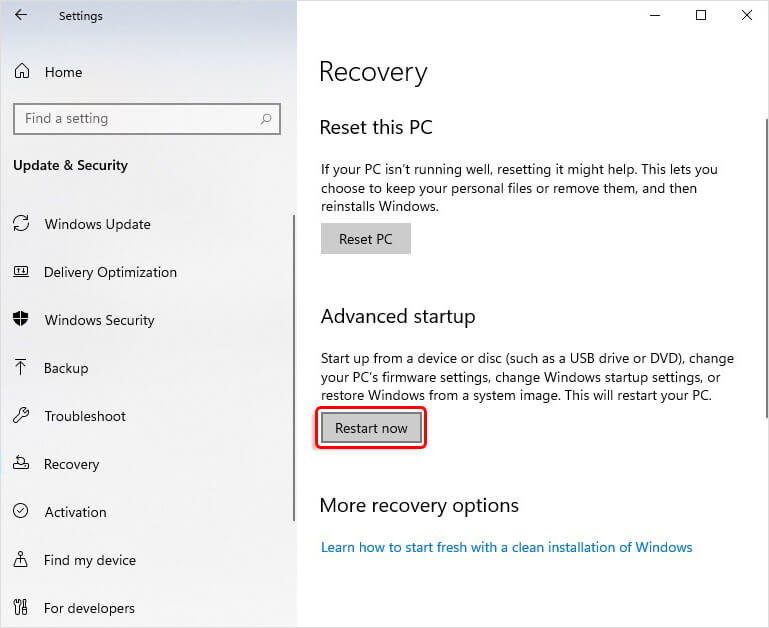Screen dimensions: 769x628
Task: Click the More recovery options heading
Action: [419, 505]
